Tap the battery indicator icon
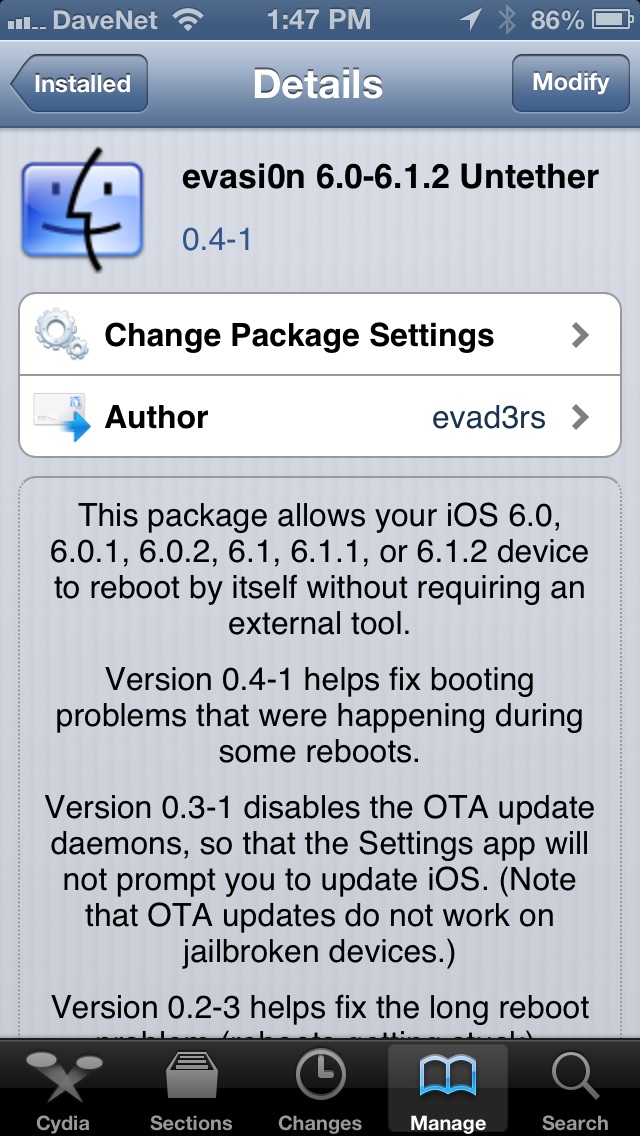This screenshot has width=640, height=1136. [613, 20]
